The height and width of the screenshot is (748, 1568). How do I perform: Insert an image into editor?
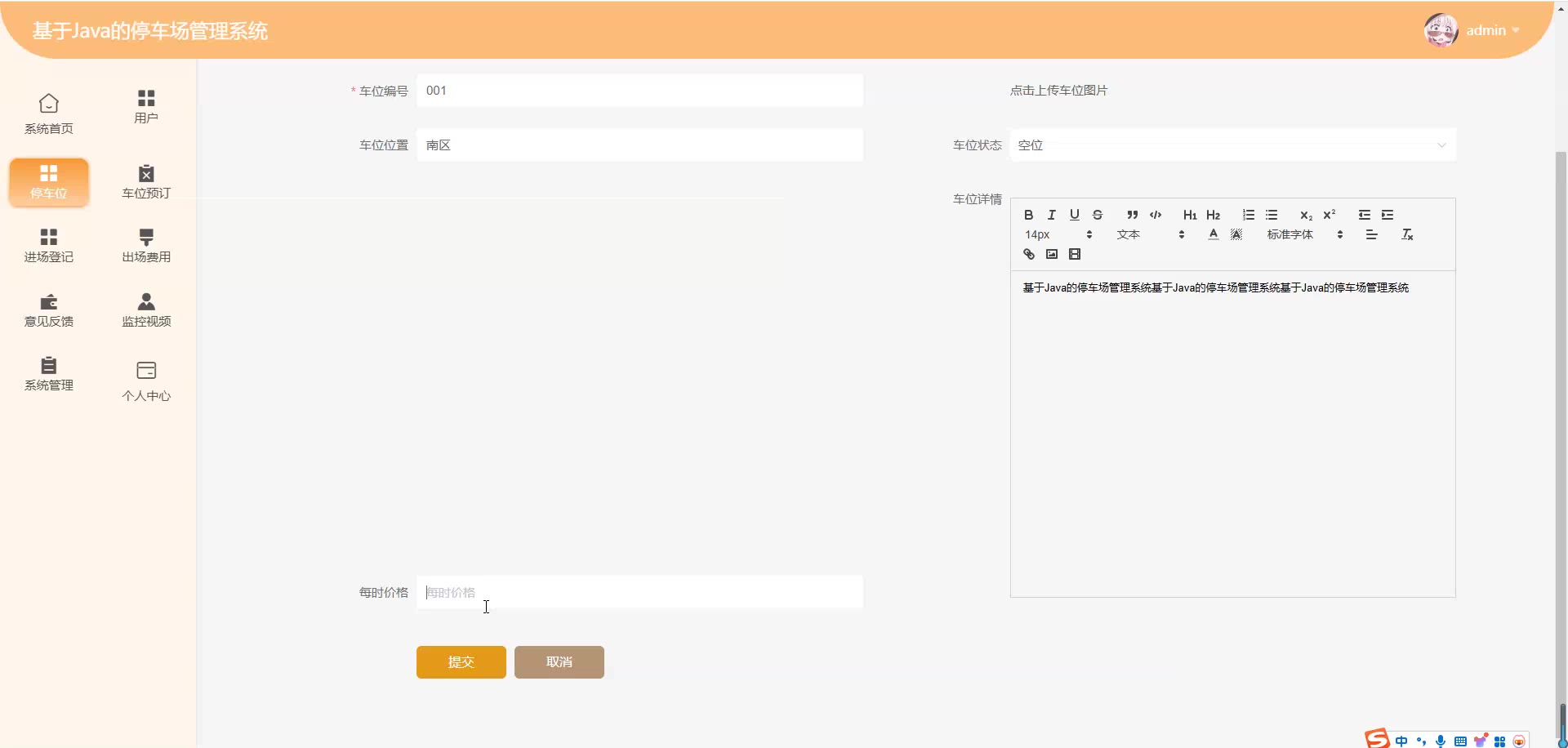(1052, 254)
